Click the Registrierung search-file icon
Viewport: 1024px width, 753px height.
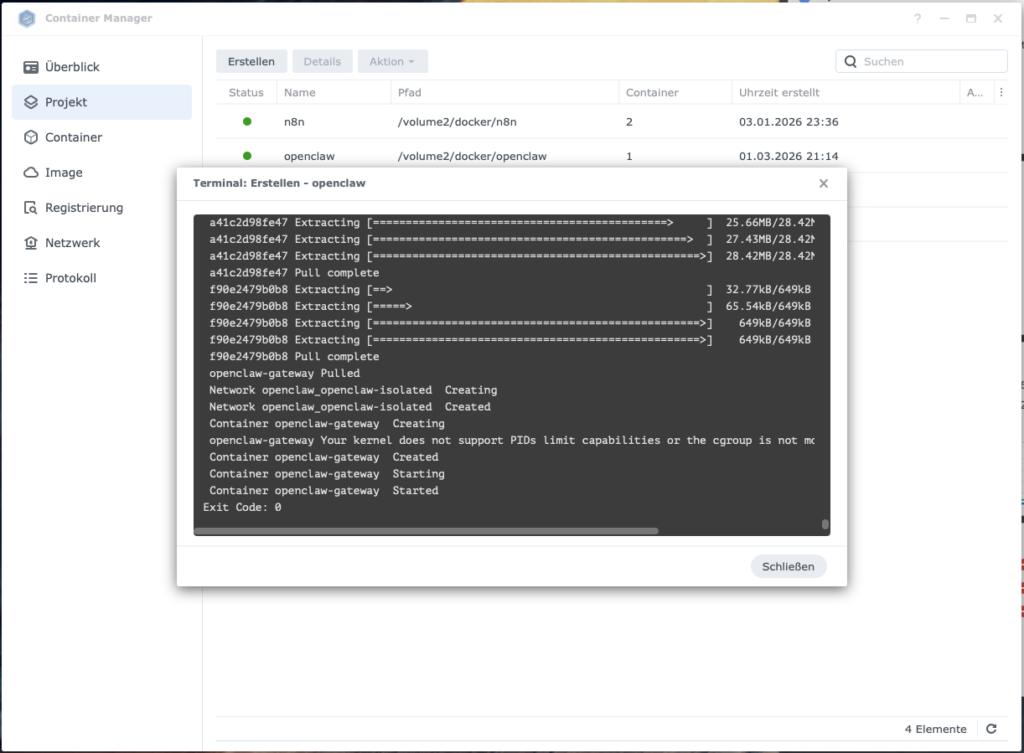click(x=30, y=208)
